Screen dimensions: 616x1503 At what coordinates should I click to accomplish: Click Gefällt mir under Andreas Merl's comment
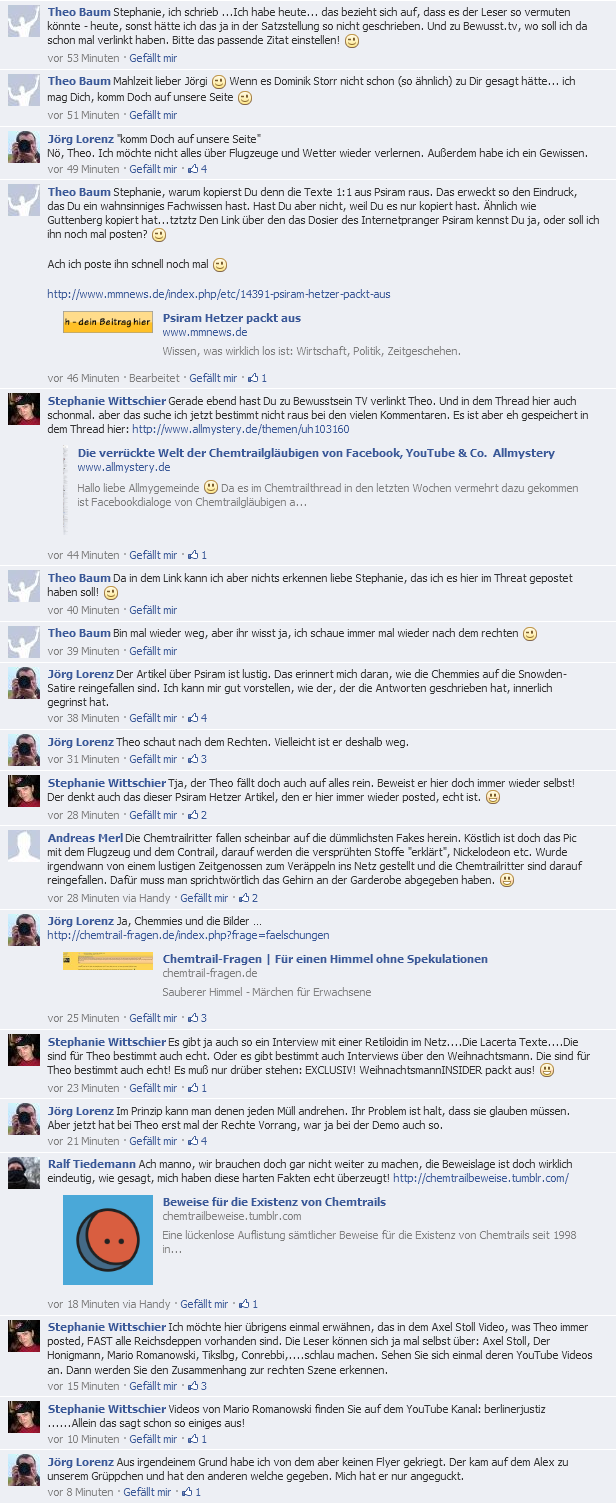click(204, 898)
